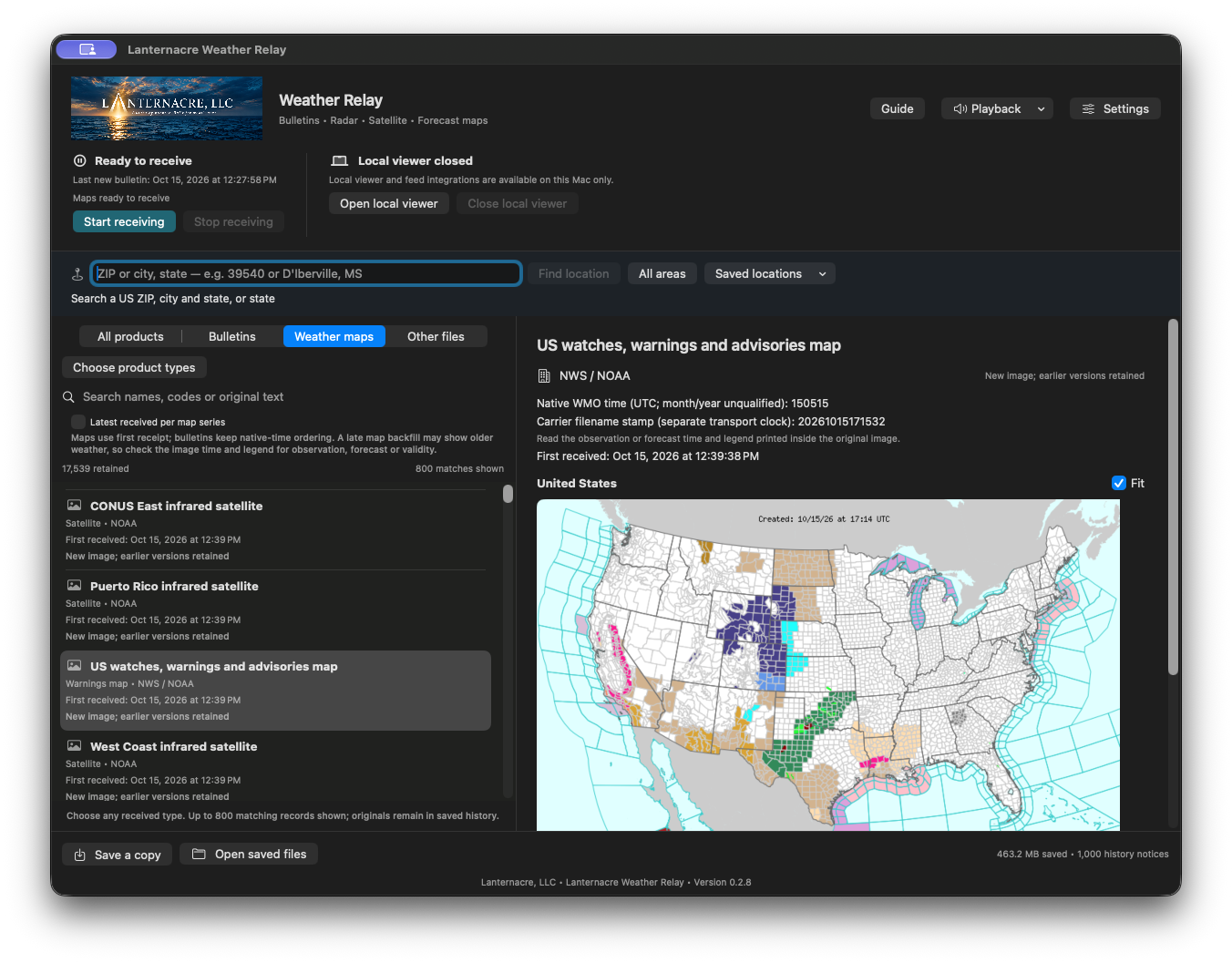This screenshot has height=963, width=1232.
Task: Click the '800 matches shown' text
Action: [x=459, y=468]
